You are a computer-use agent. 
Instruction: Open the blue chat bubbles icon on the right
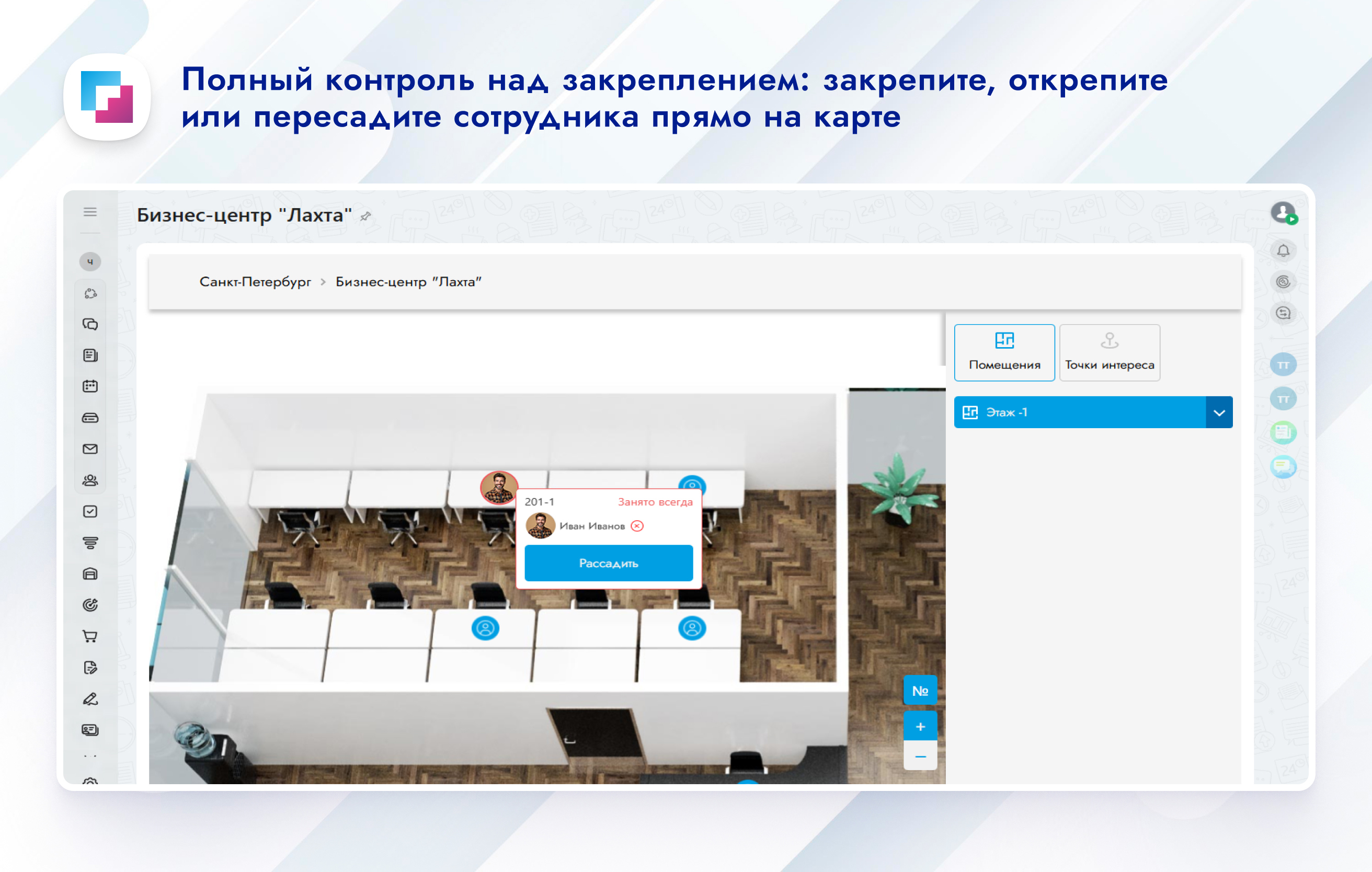[x=1283, y=467]
